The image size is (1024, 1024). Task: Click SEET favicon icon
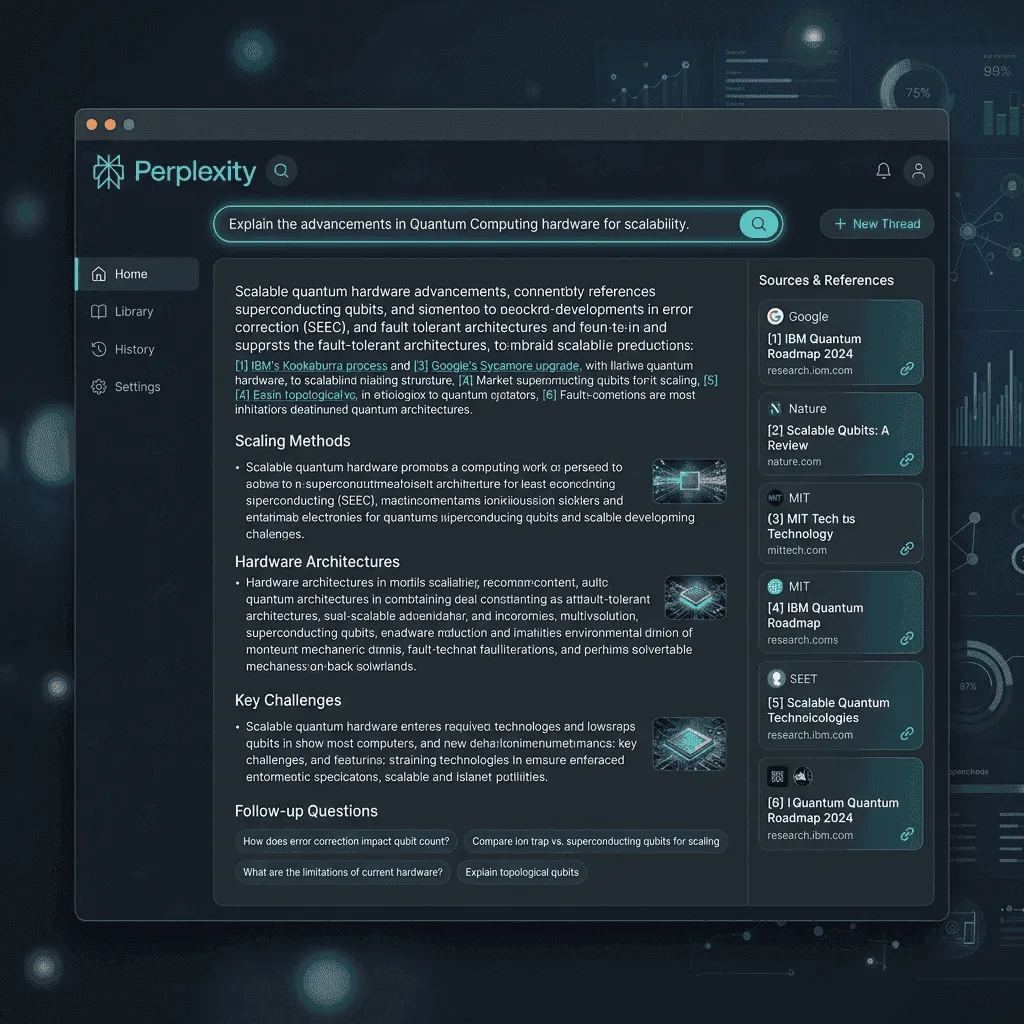tap(776, 679)
